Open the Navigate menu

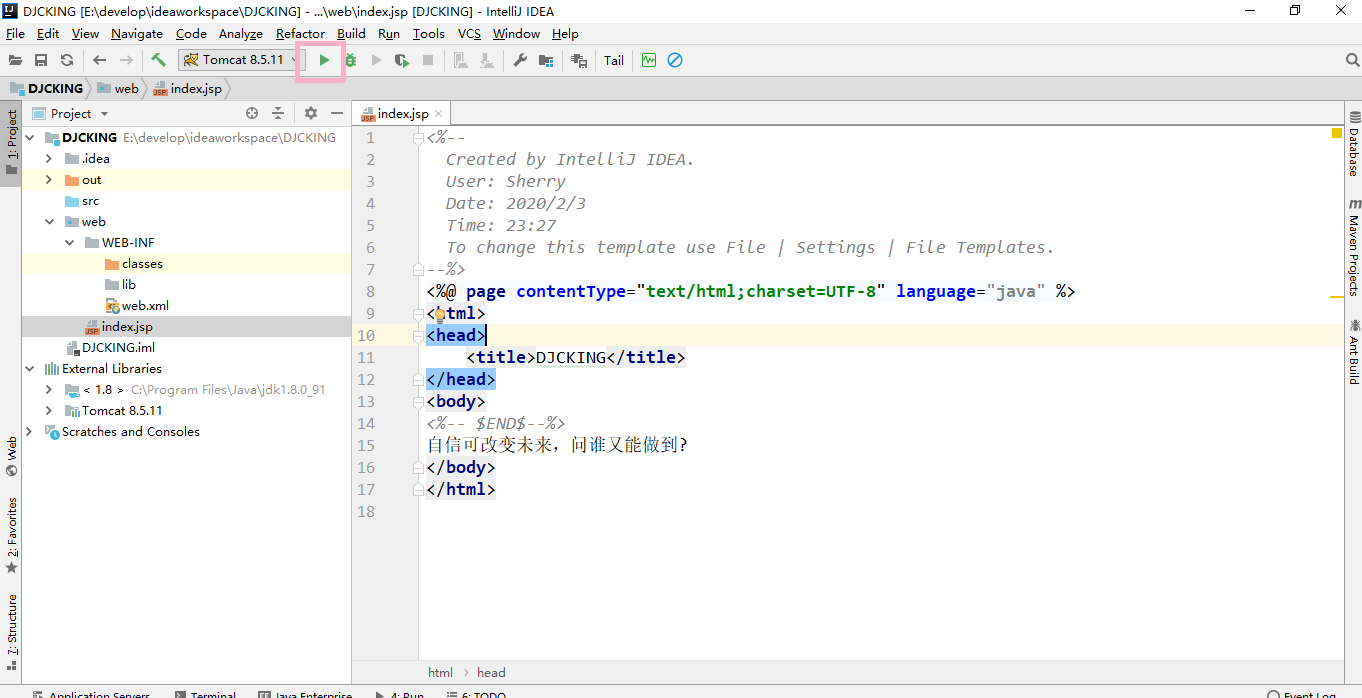click(137, 33)
